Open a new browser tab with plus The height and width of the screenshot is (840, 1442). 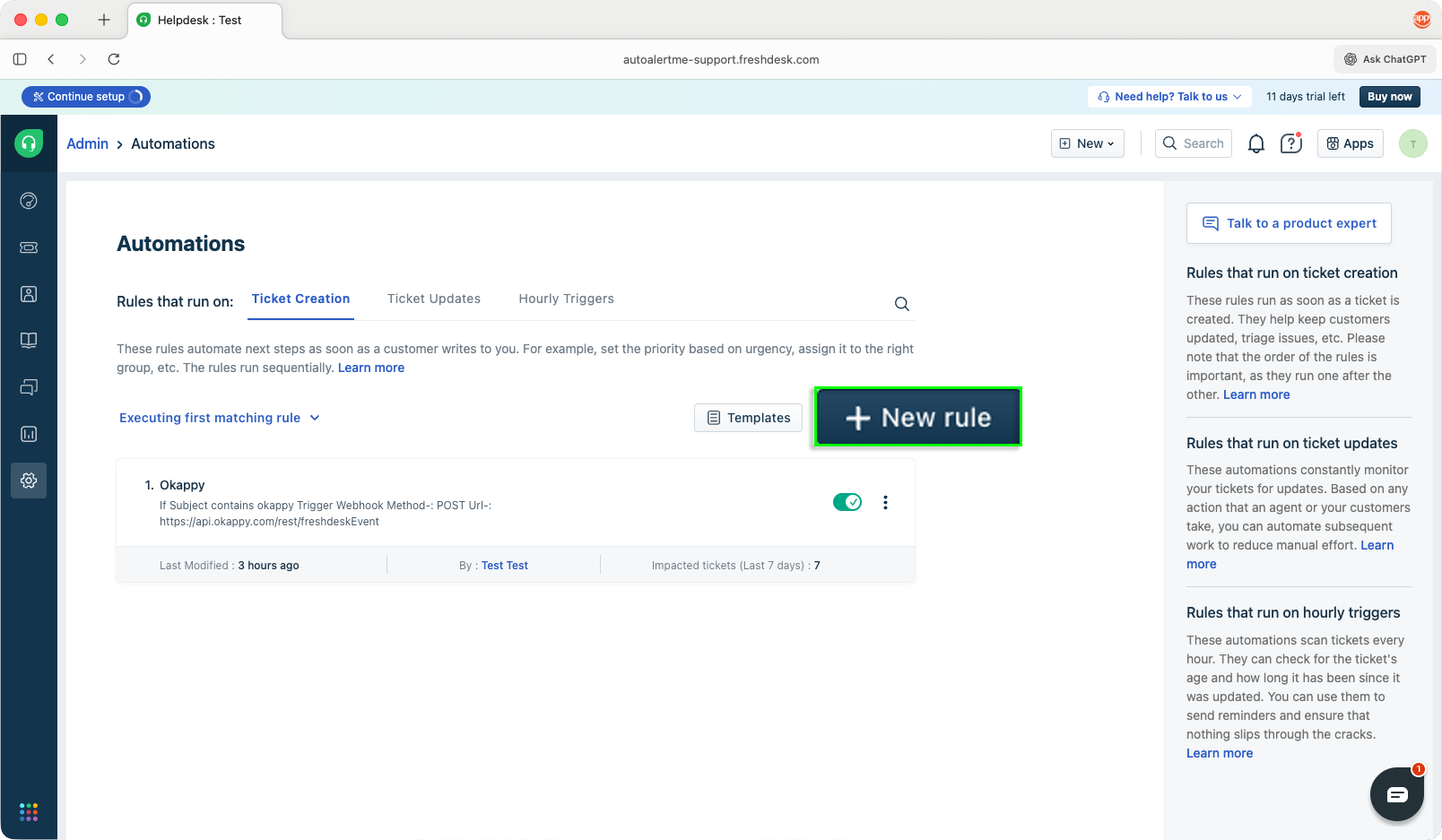click(x=104, y=20)
